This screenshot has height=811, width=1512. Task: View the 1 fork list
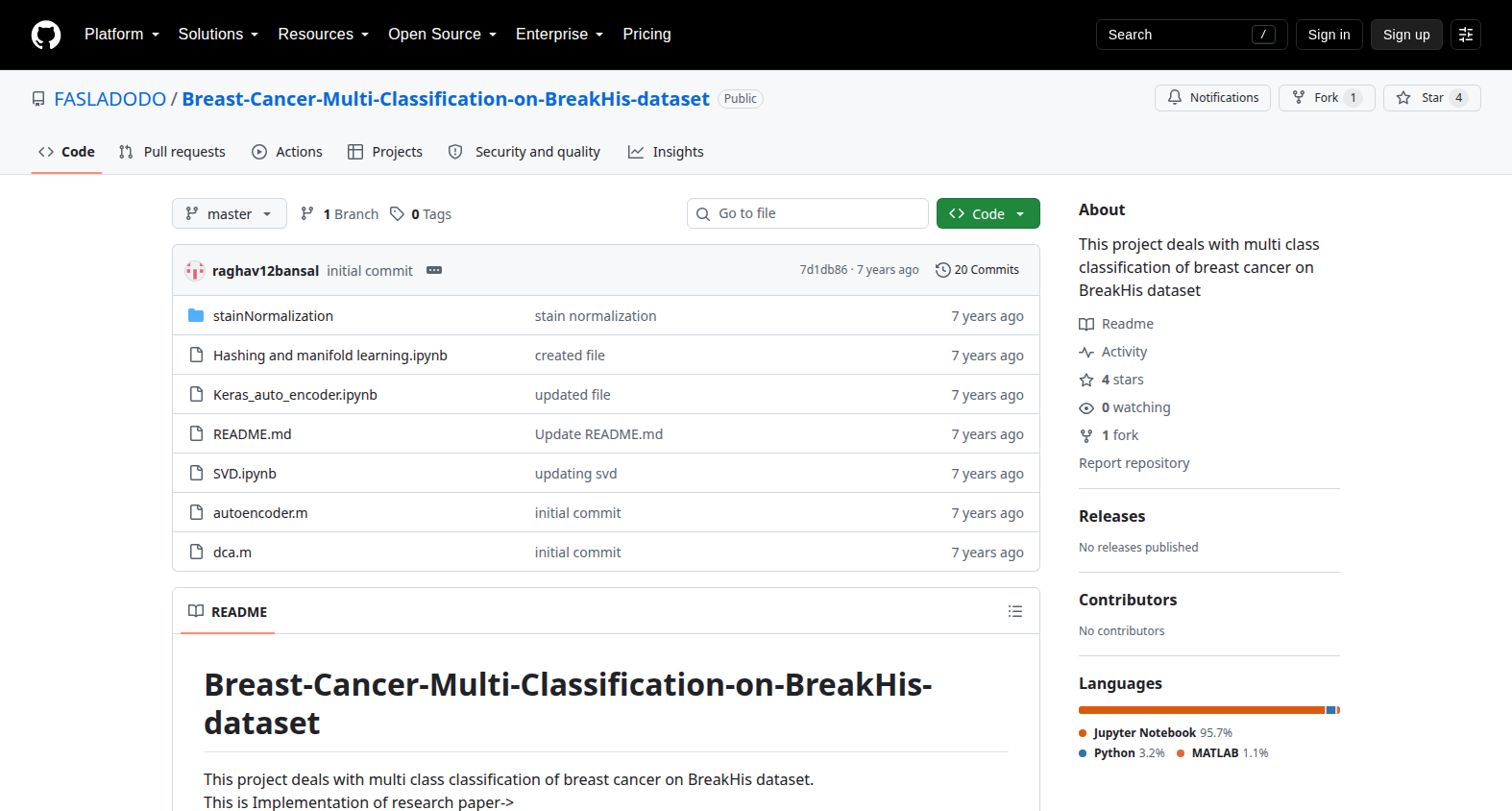coord(1109,435)
